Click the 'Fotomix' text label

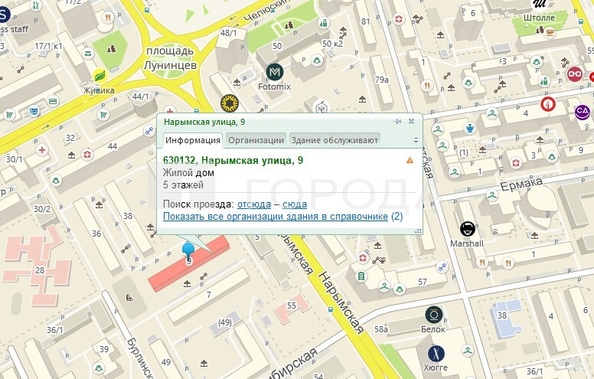[x=274, y=87]
